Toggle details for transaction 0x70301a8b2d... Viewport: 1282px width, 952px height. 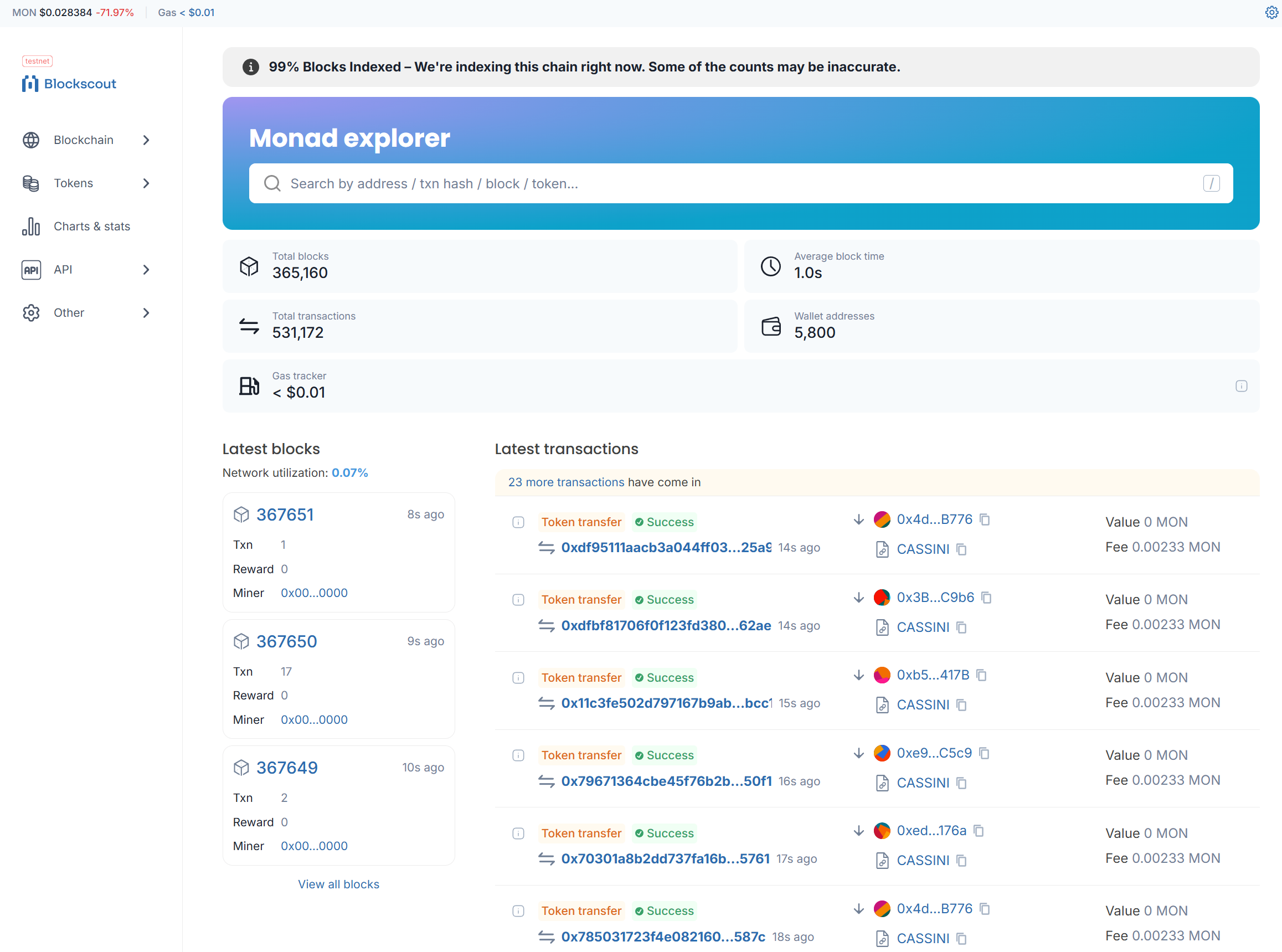click(518, 833)
